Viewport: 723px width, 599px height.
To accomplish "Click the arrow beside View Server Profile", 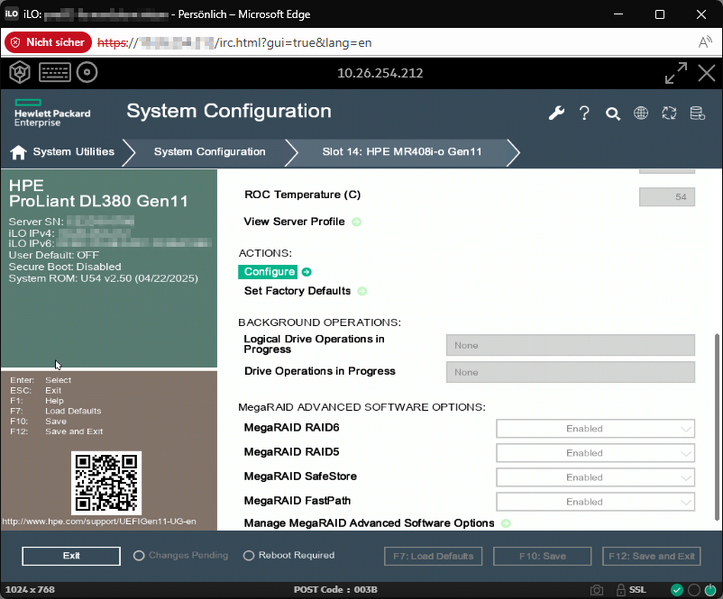I will tap(356, 222).
